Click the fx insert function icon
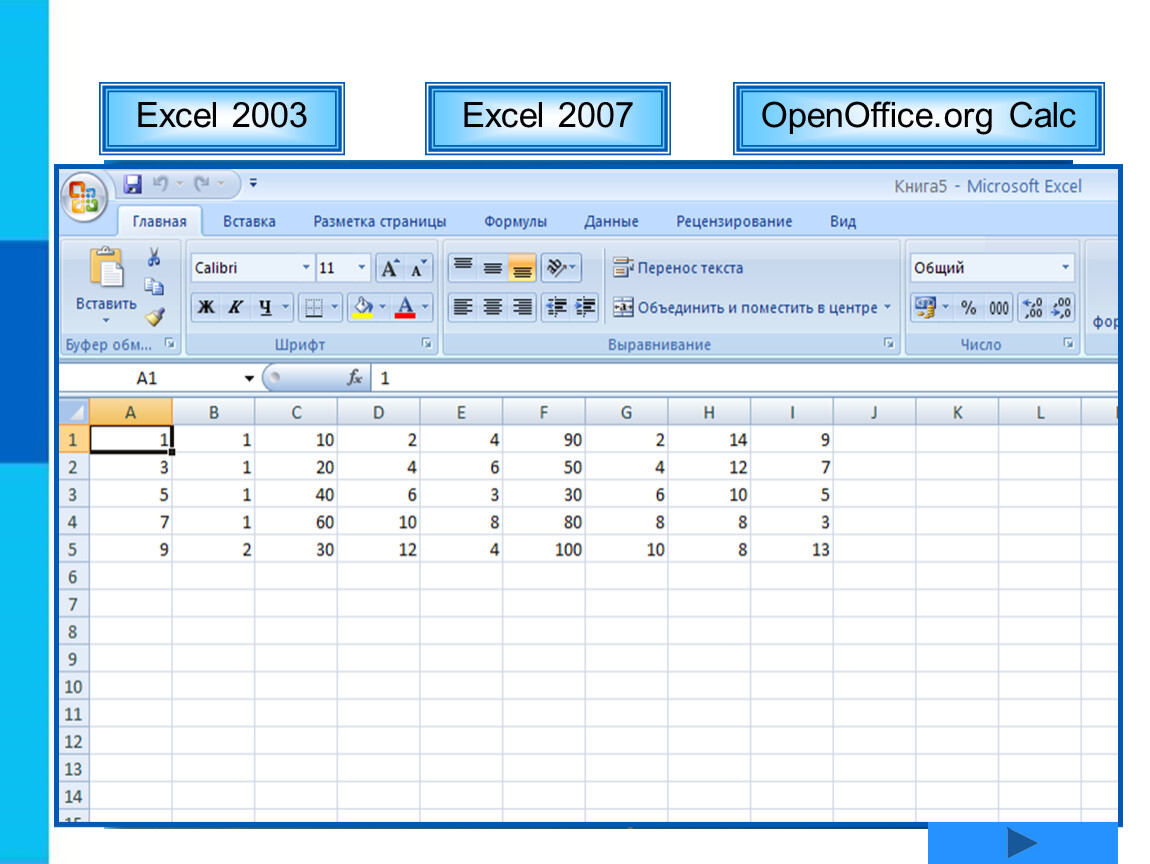The width and height of the screenshot is (1150, 864). (354, 378)
